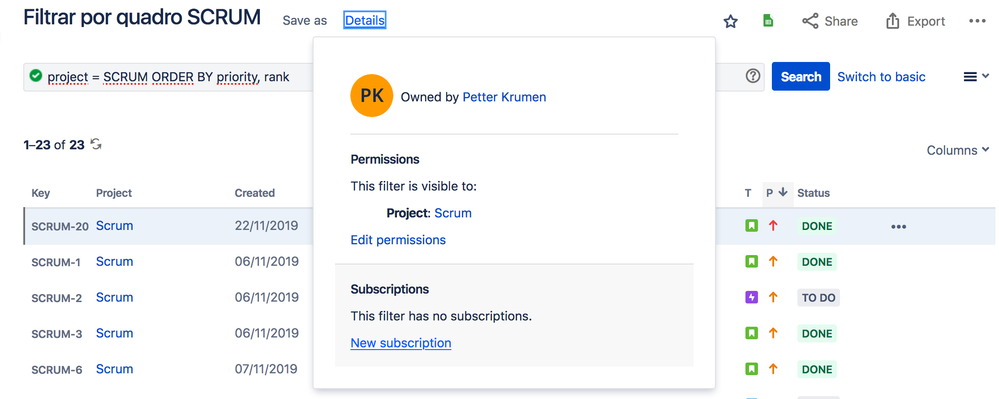Open Scrum project link in SCRUM-20 row
Viewport: 999px width, 399px height.
(x=115, y=226)
